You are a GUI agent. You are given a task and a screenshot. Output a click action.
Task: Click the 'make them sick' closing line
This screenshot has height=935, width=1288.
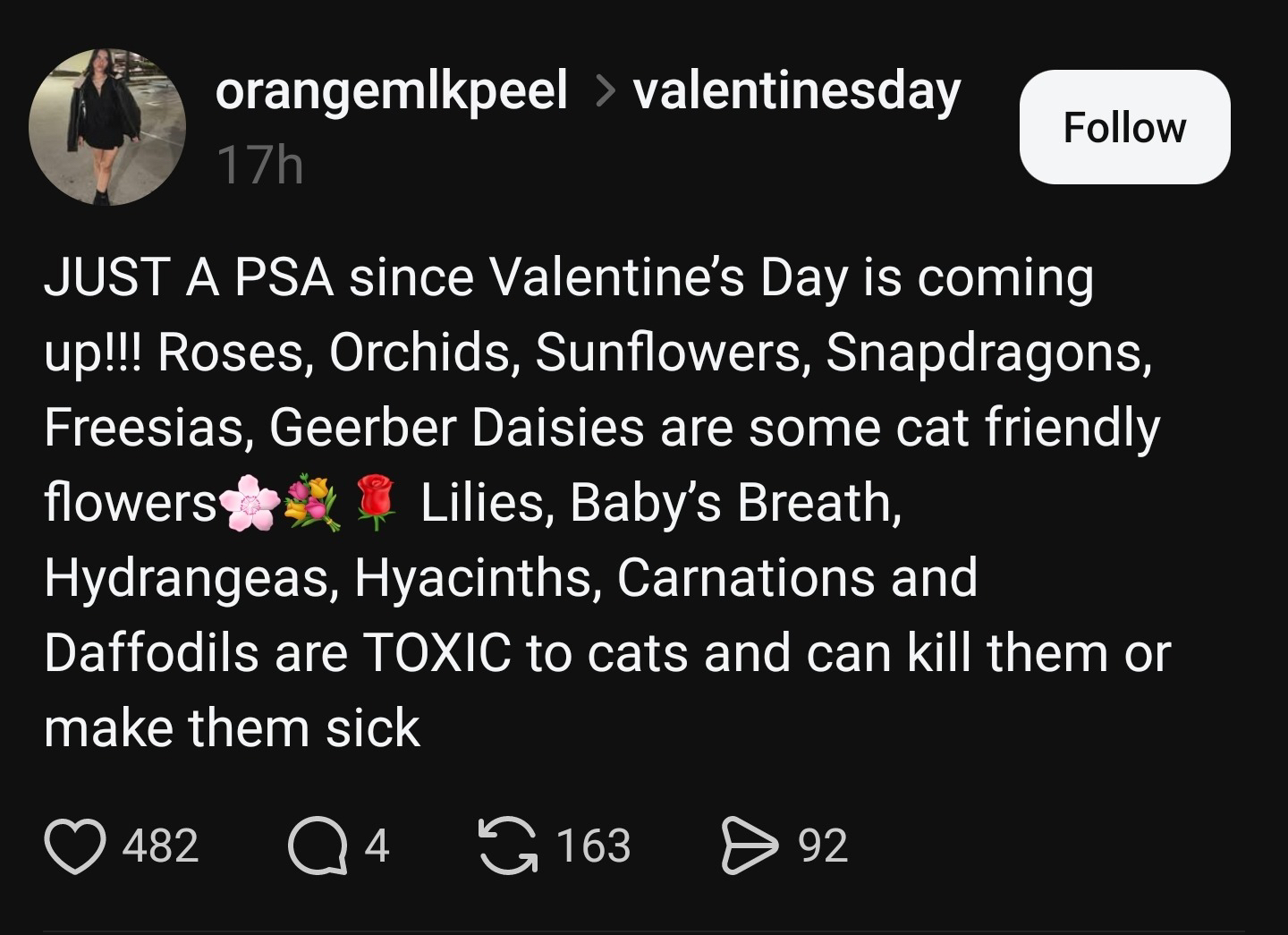(x=232, y=727)
